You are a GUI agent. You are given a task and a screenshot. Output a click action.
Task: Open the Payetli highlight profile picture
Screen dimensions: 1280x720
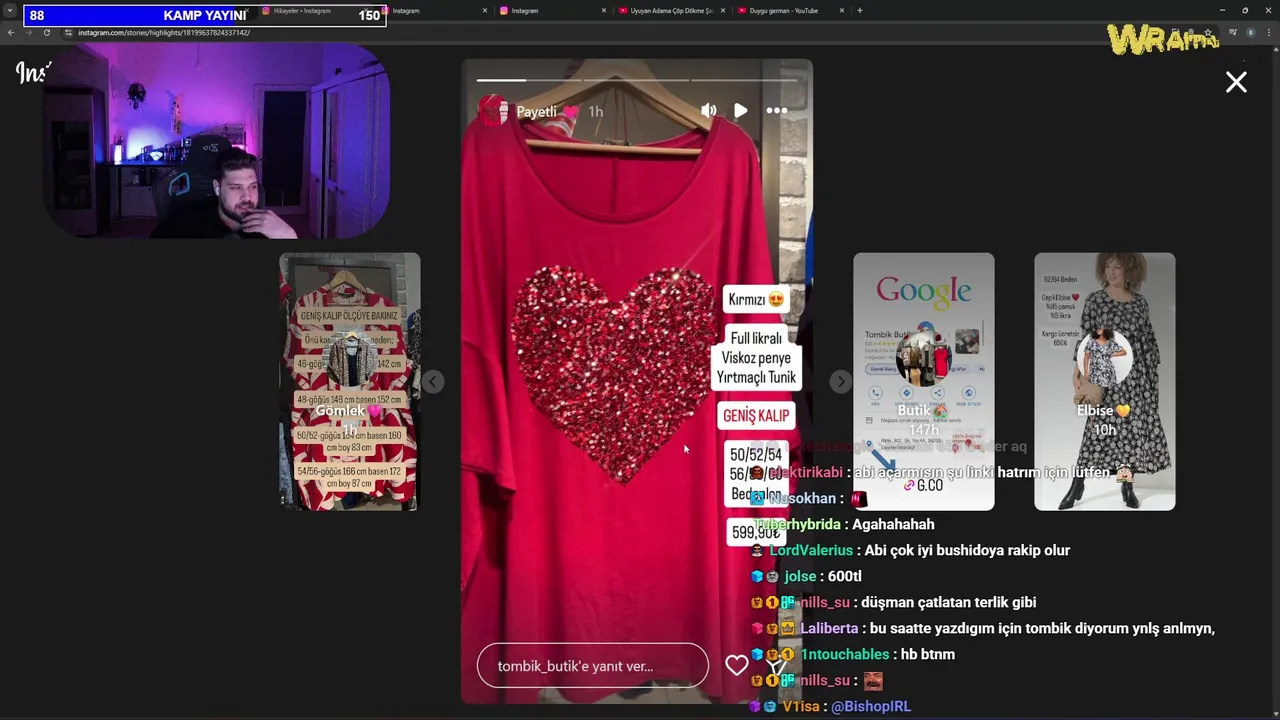pyautogui.click(x=493, y=111)
